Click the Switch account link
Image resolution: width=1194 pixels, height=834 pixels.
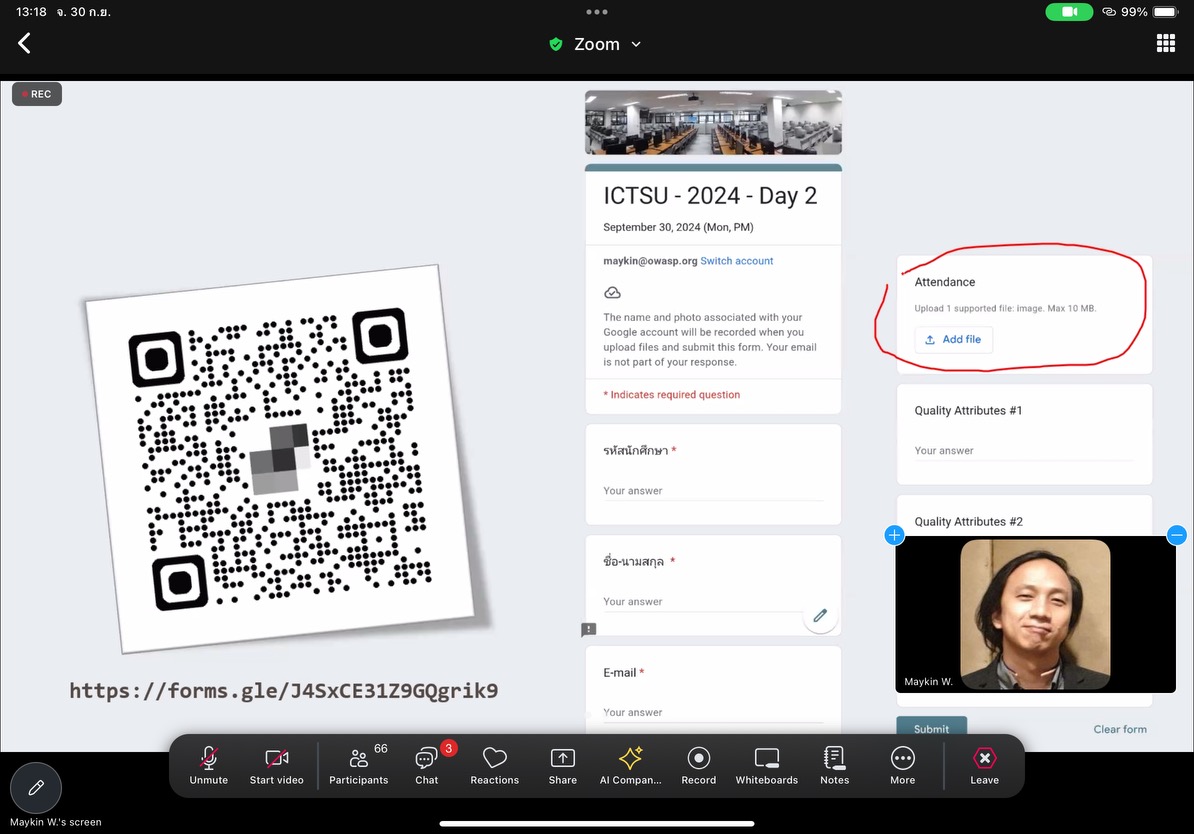click(736, 261)
